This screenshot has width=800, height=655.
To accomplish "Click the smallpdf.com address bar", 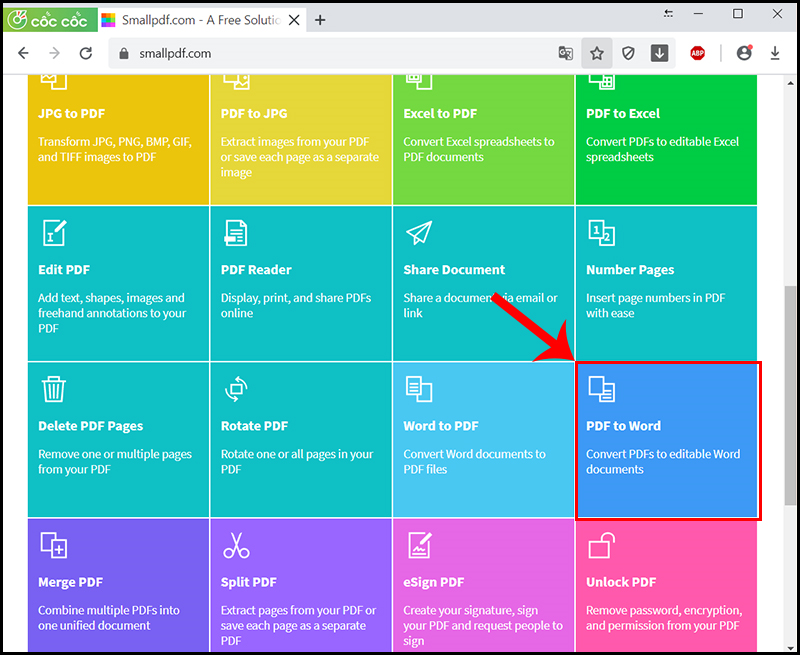I will point(330,53).
